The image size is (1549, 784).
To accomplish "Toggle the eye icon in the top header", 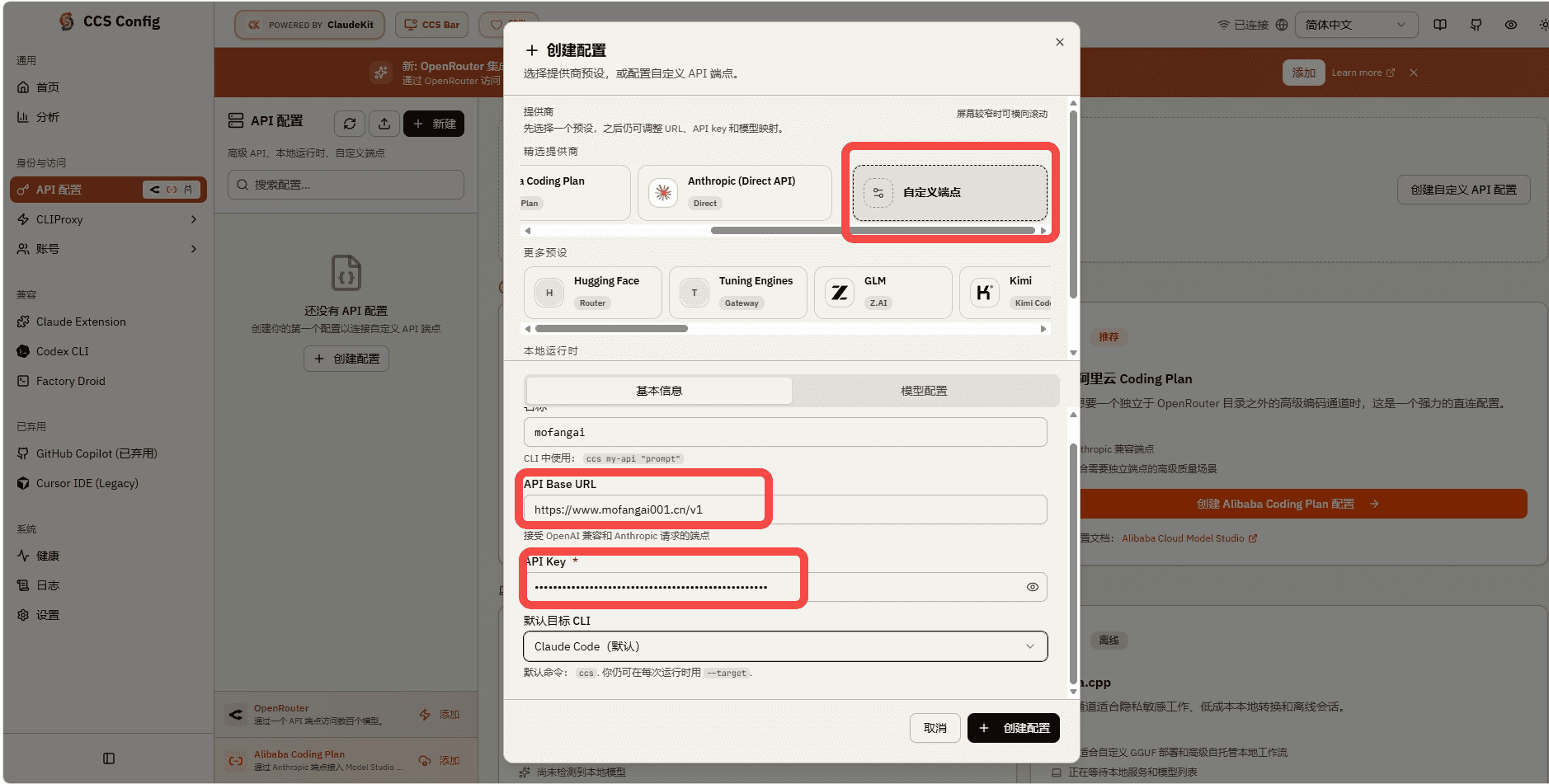I will point(1511,25).
